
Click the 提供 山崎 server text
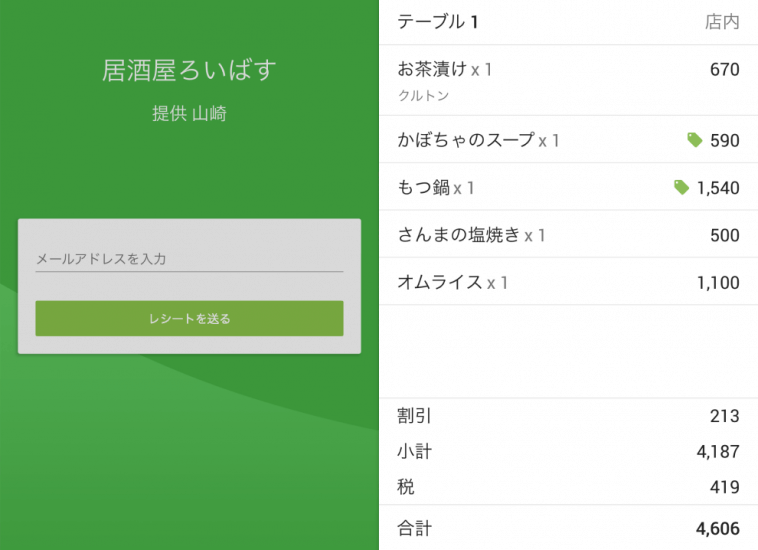coord(189,114)
